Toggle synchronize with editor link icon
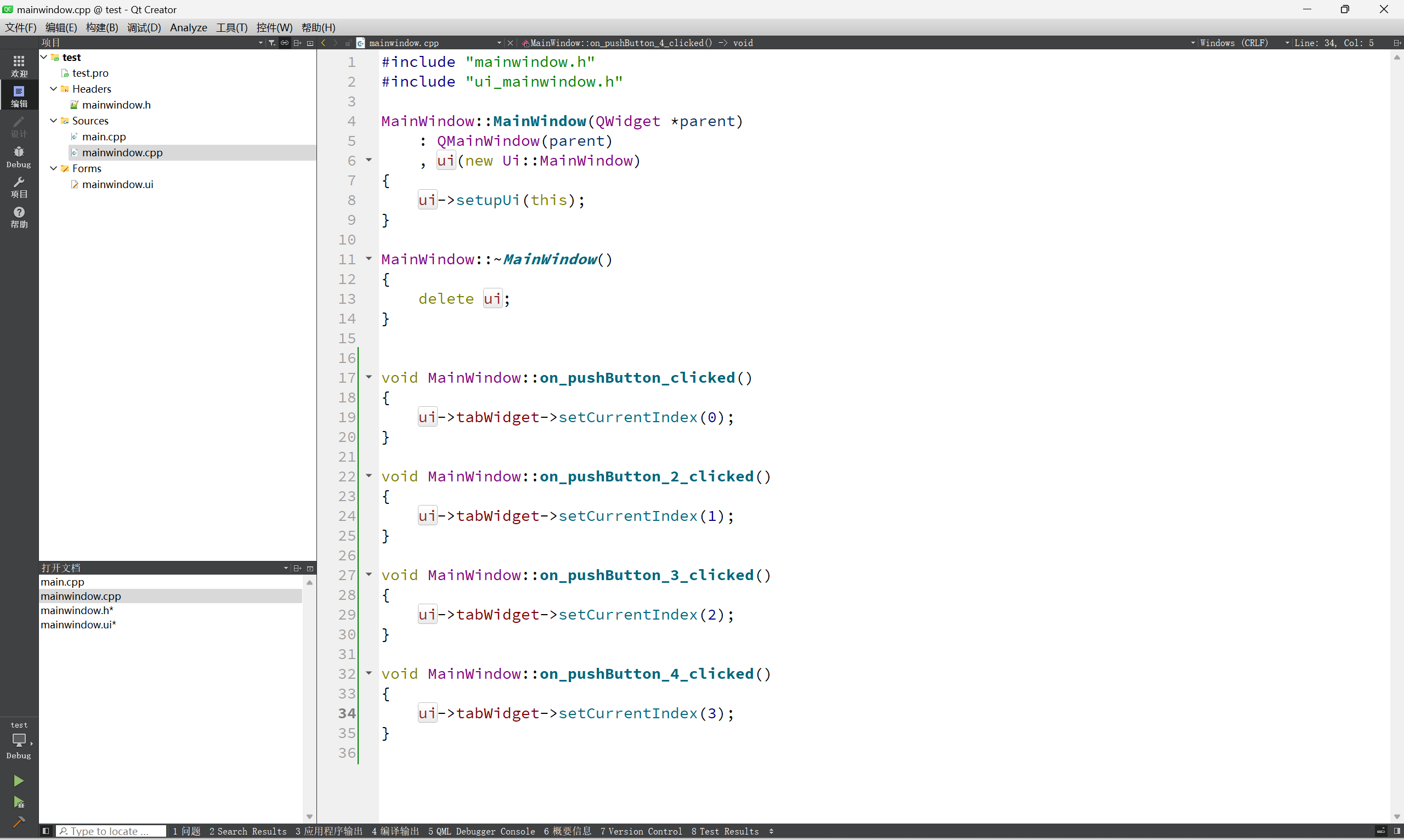The image size is (1404, 840). pyautogui.click(x=284, y=42)
